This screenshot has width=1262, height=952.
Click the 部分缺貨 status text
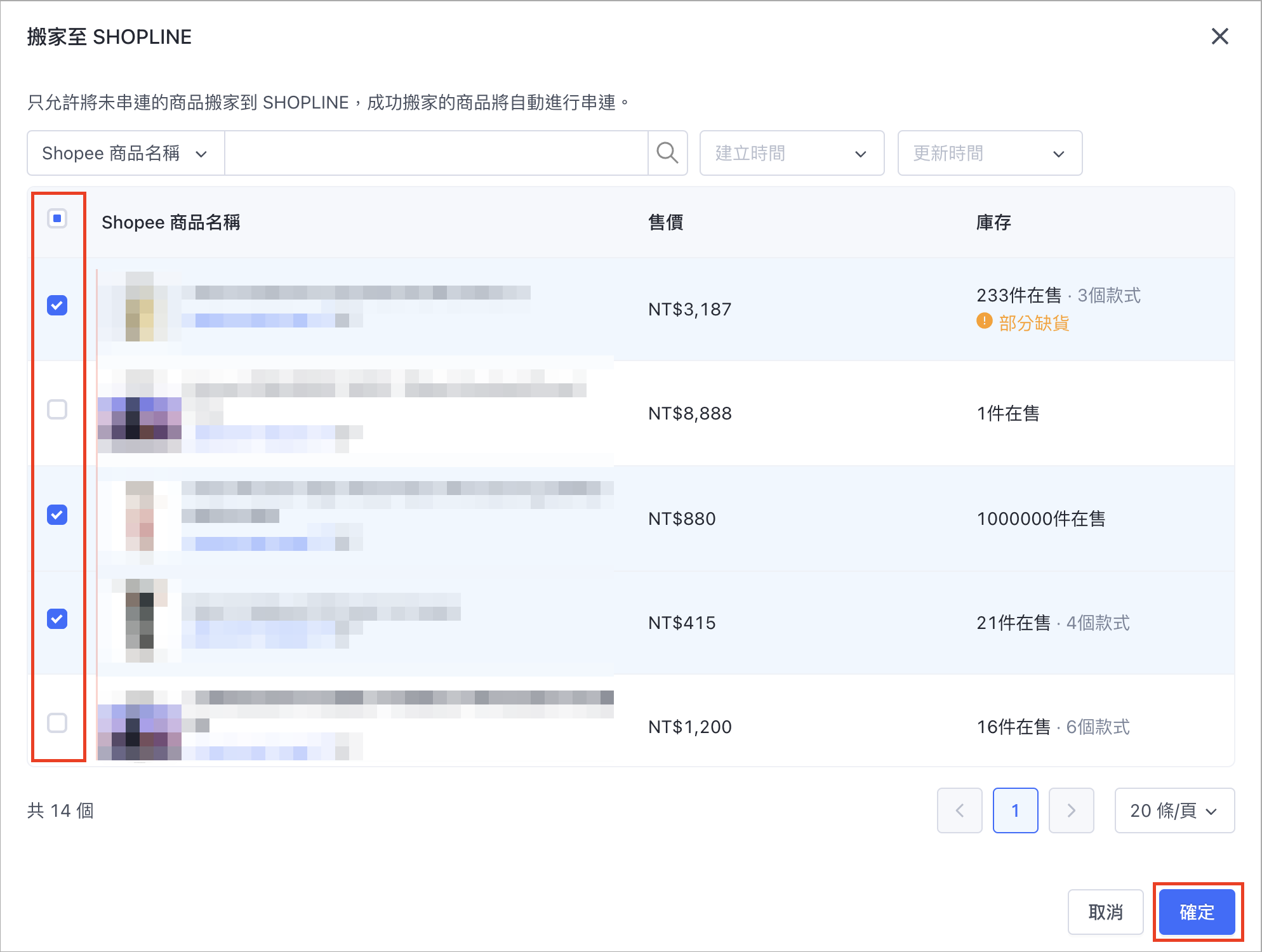(x=1034, y=323)
